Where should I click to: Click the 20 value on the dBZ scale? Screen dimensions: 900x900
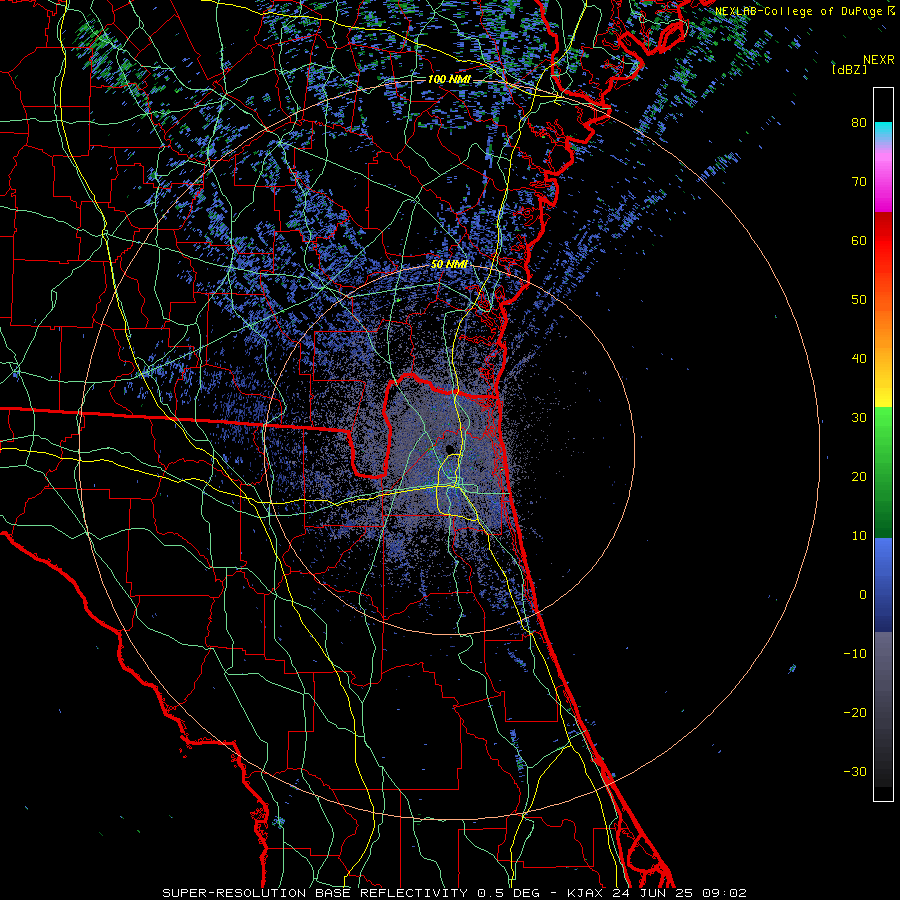[859, 477]
